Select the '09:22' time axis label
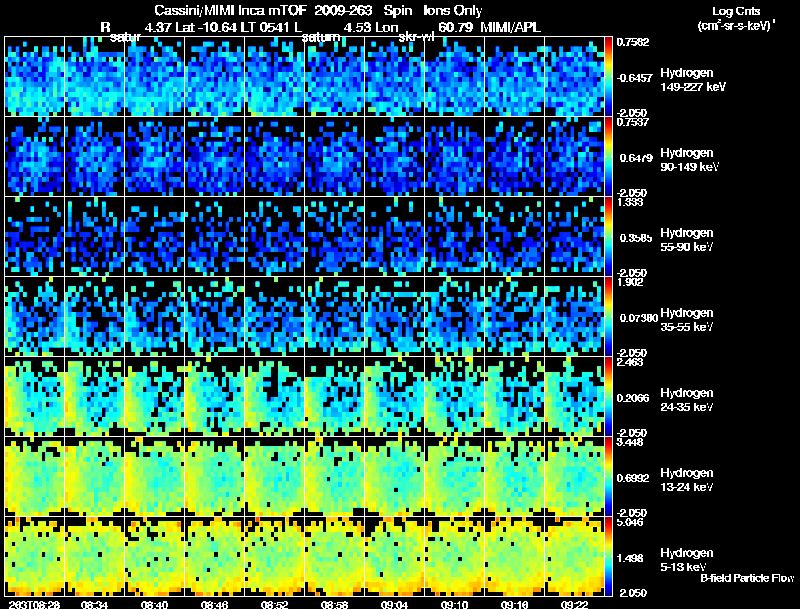This screenshot has width=800, height=609. point(574,605)
